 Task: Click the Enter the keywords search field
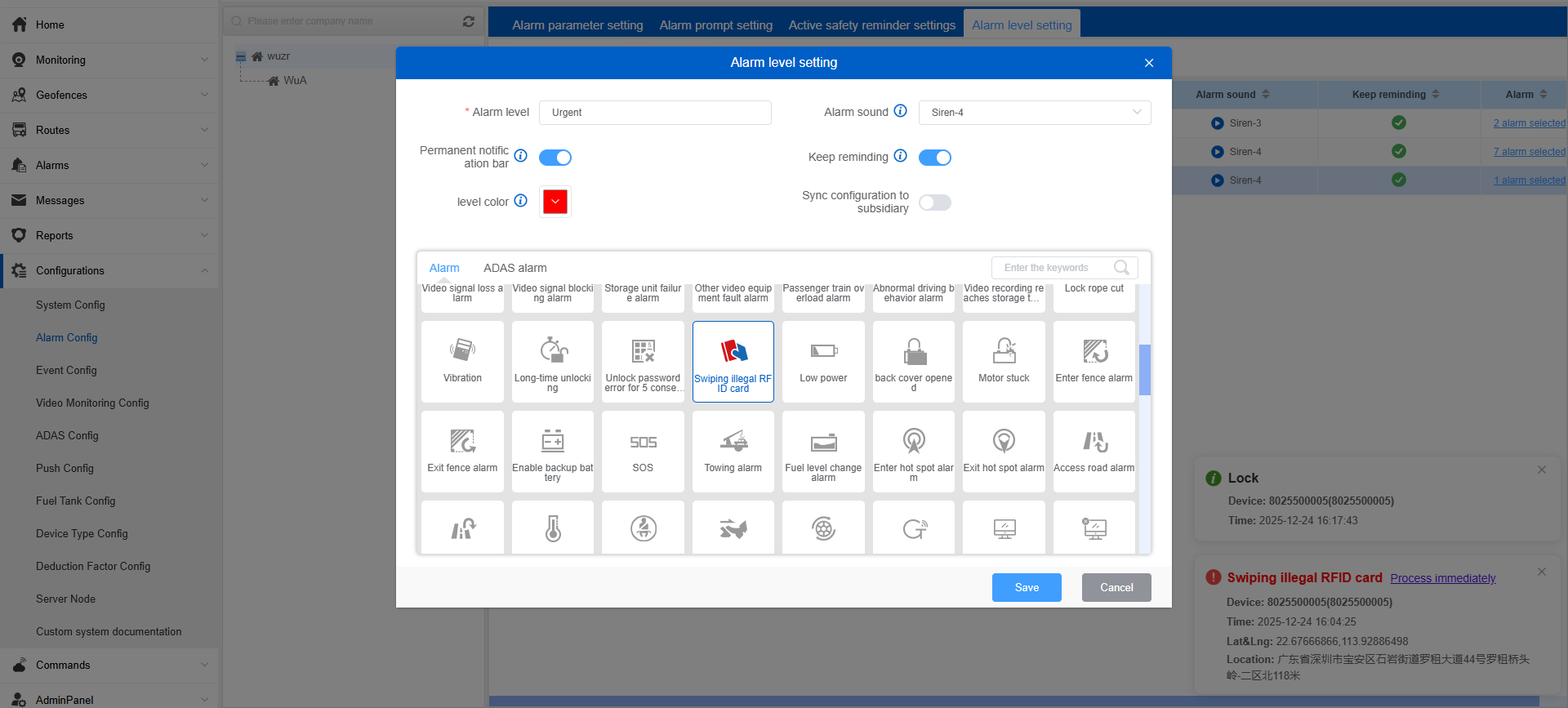tap(1055, 268)
